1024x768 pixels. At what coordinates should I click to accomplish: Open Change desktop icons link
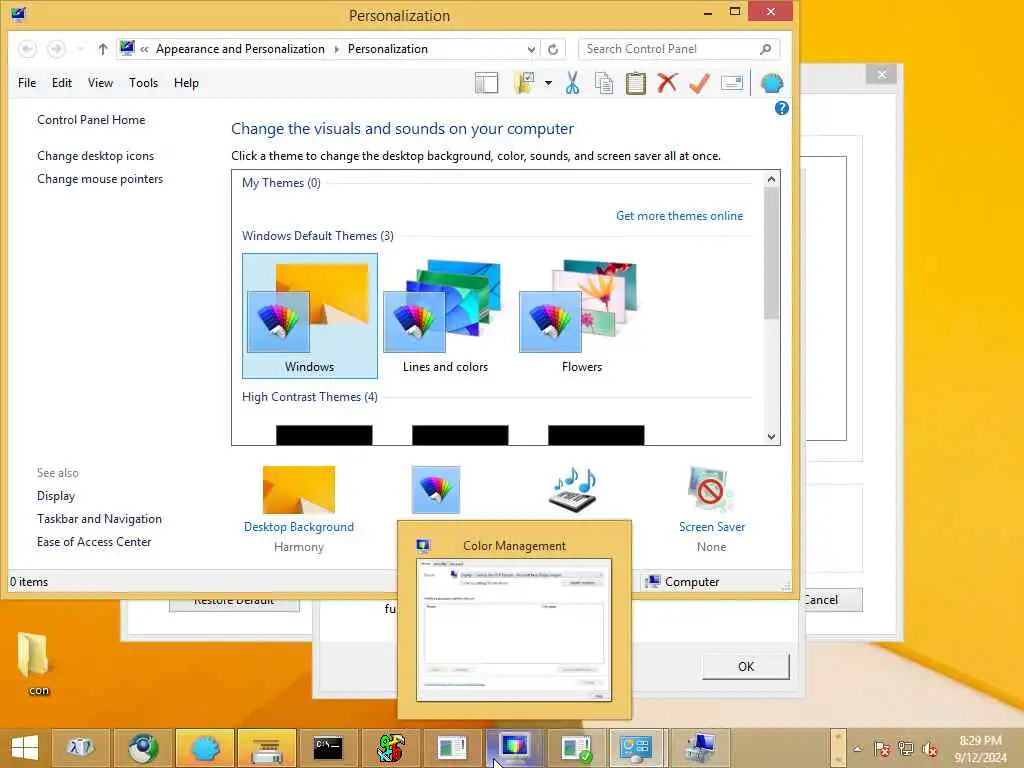tap(95, 156)
